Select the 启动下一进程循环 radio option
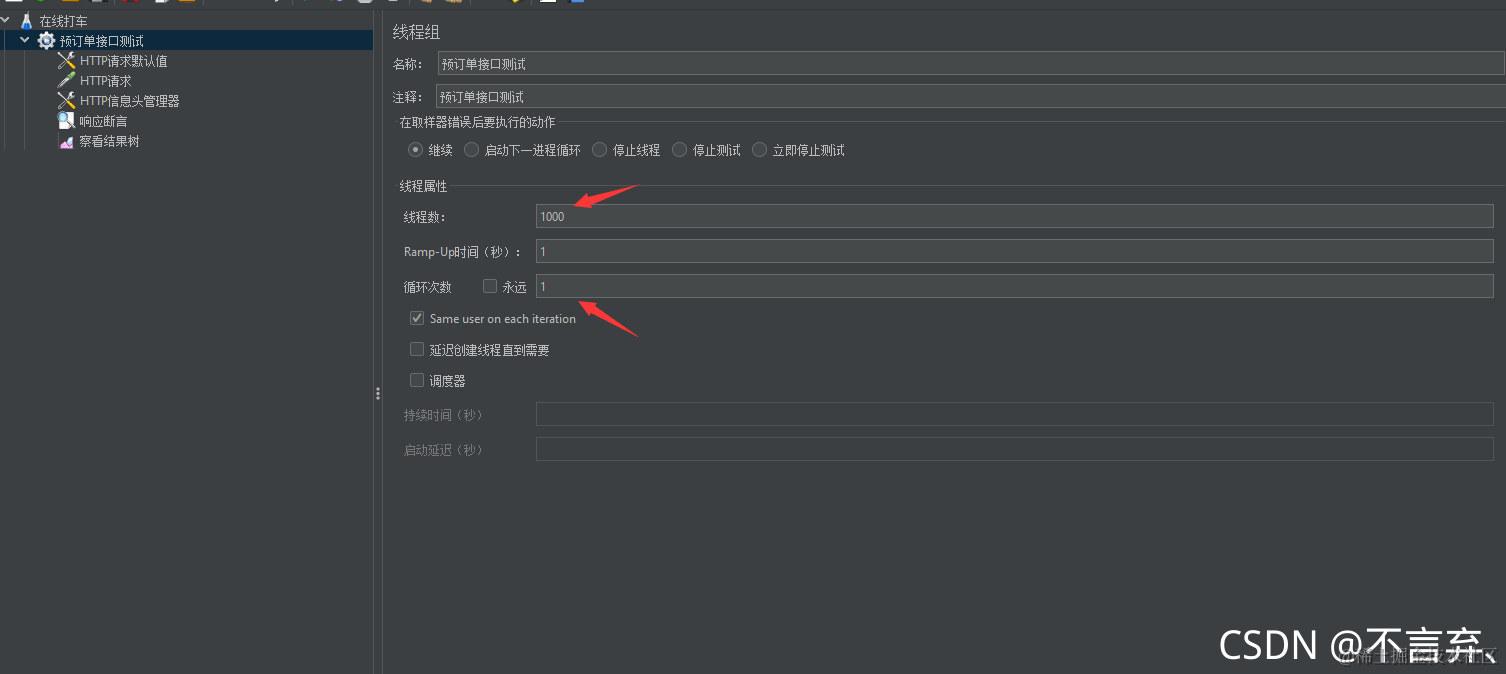Screen dimensions: 1506x674 pyautogui.click(x=472, y=150)
